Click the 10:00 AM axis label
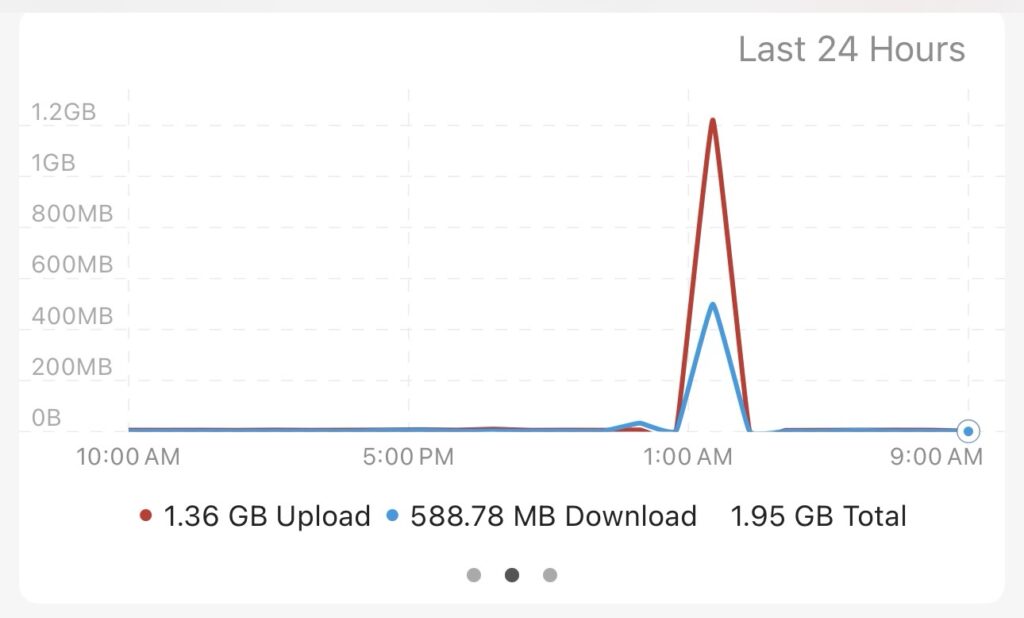Image resolution: width=1024 pixels, height=618 pixels. (128, 457)
